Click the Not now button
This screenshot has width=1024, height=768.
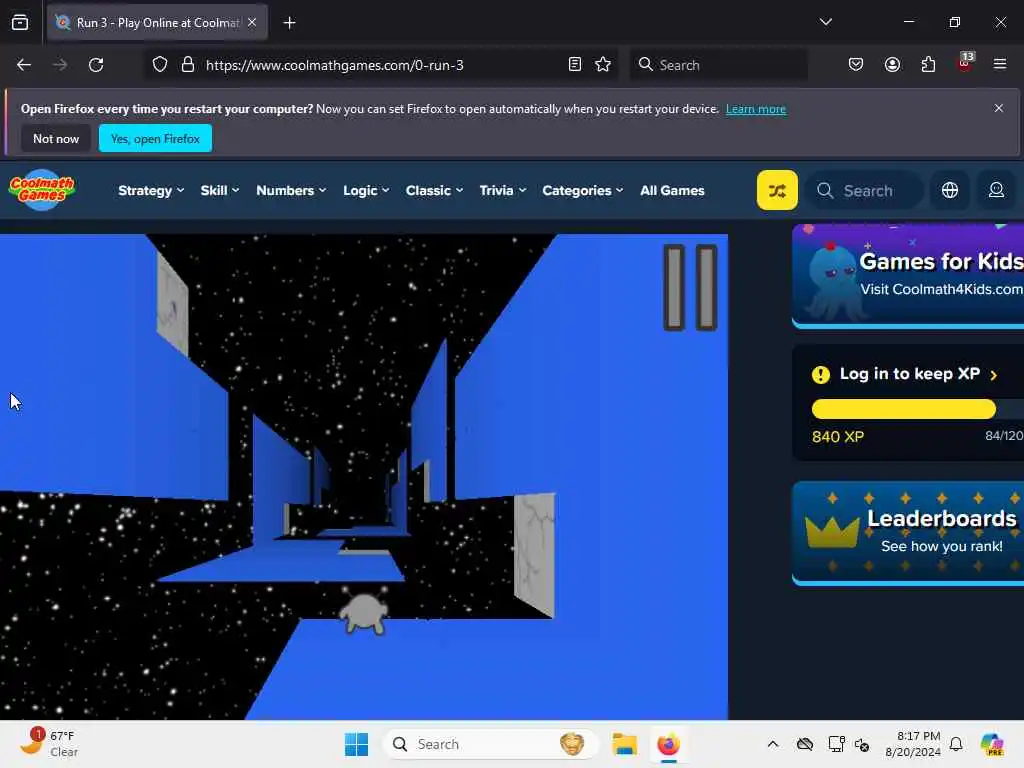56,138
